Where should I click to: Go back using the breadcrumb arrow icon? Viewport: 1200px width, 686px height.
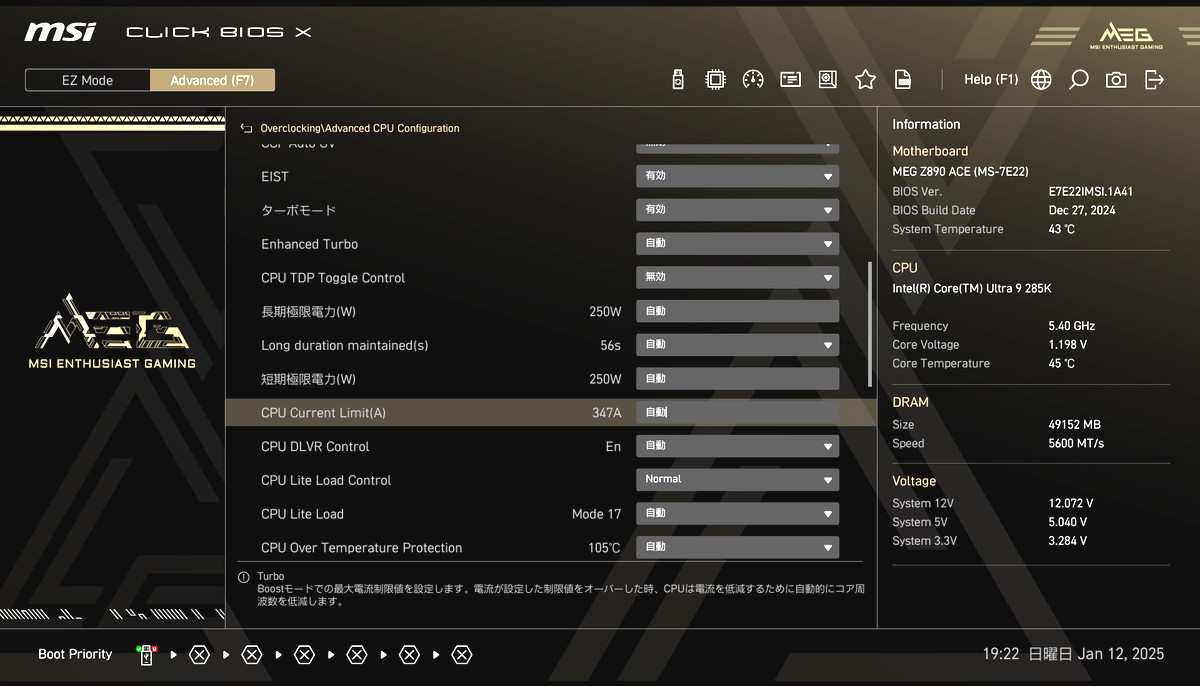(x=246, y=128)
